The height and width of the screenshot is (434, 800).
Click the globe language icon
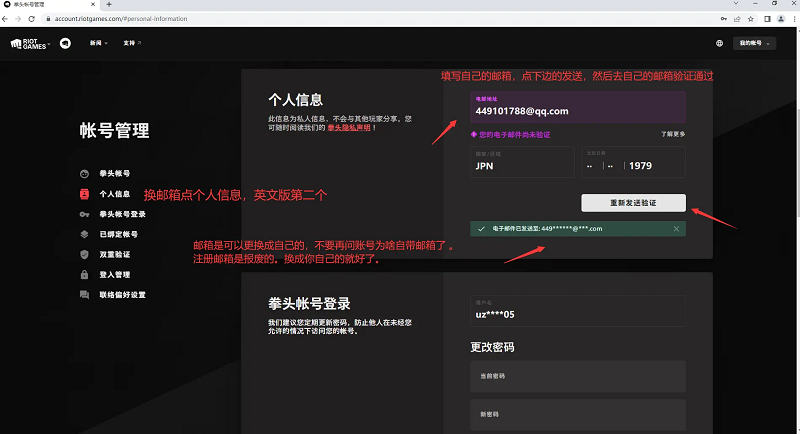click(x=719, y=43)
